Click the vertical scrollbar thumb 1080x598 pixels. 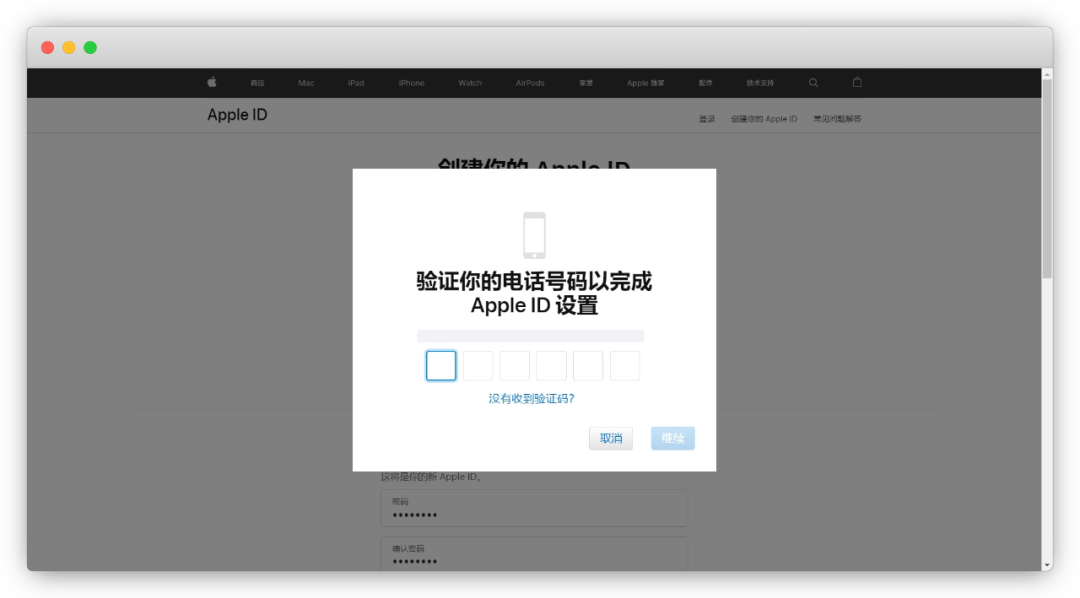coord(1047,179)
